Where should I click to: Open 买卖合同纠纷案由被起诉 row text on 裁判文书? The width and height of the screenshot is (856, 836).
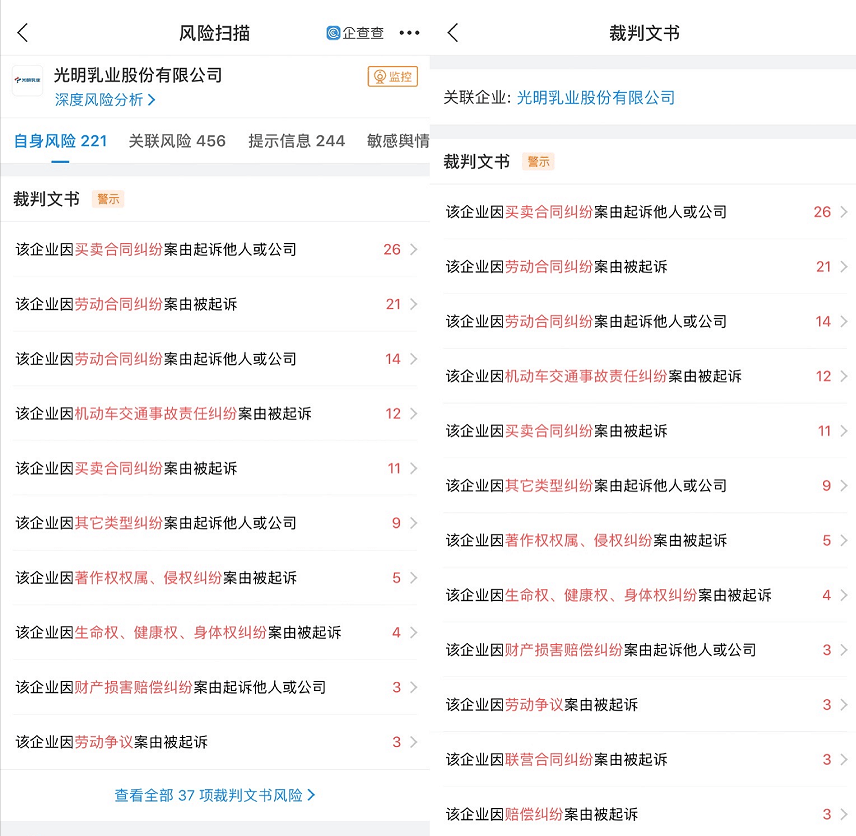(x=556, y=431)
